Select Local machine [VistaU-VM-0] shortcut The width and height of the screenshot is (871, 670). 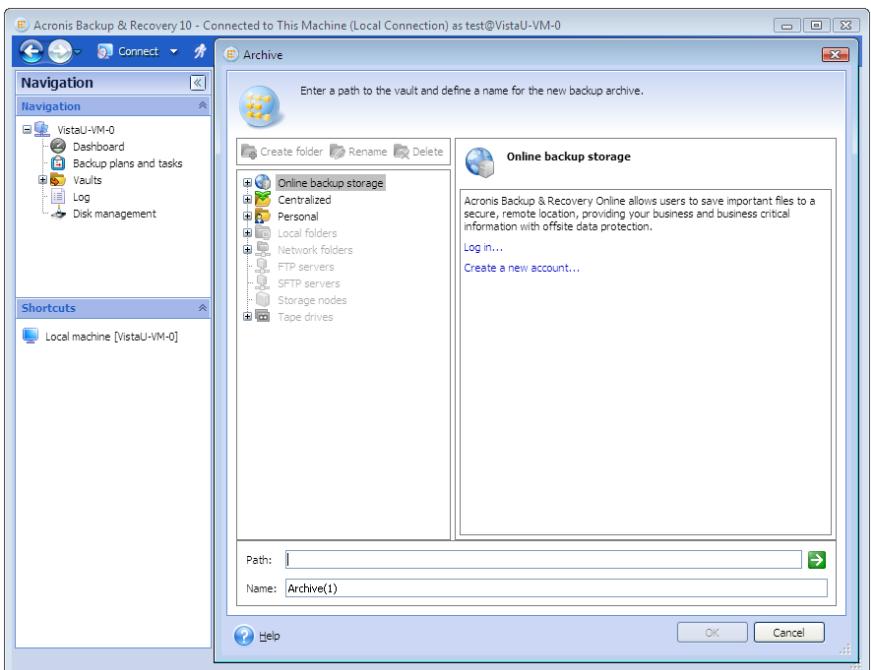coord(111,337)
